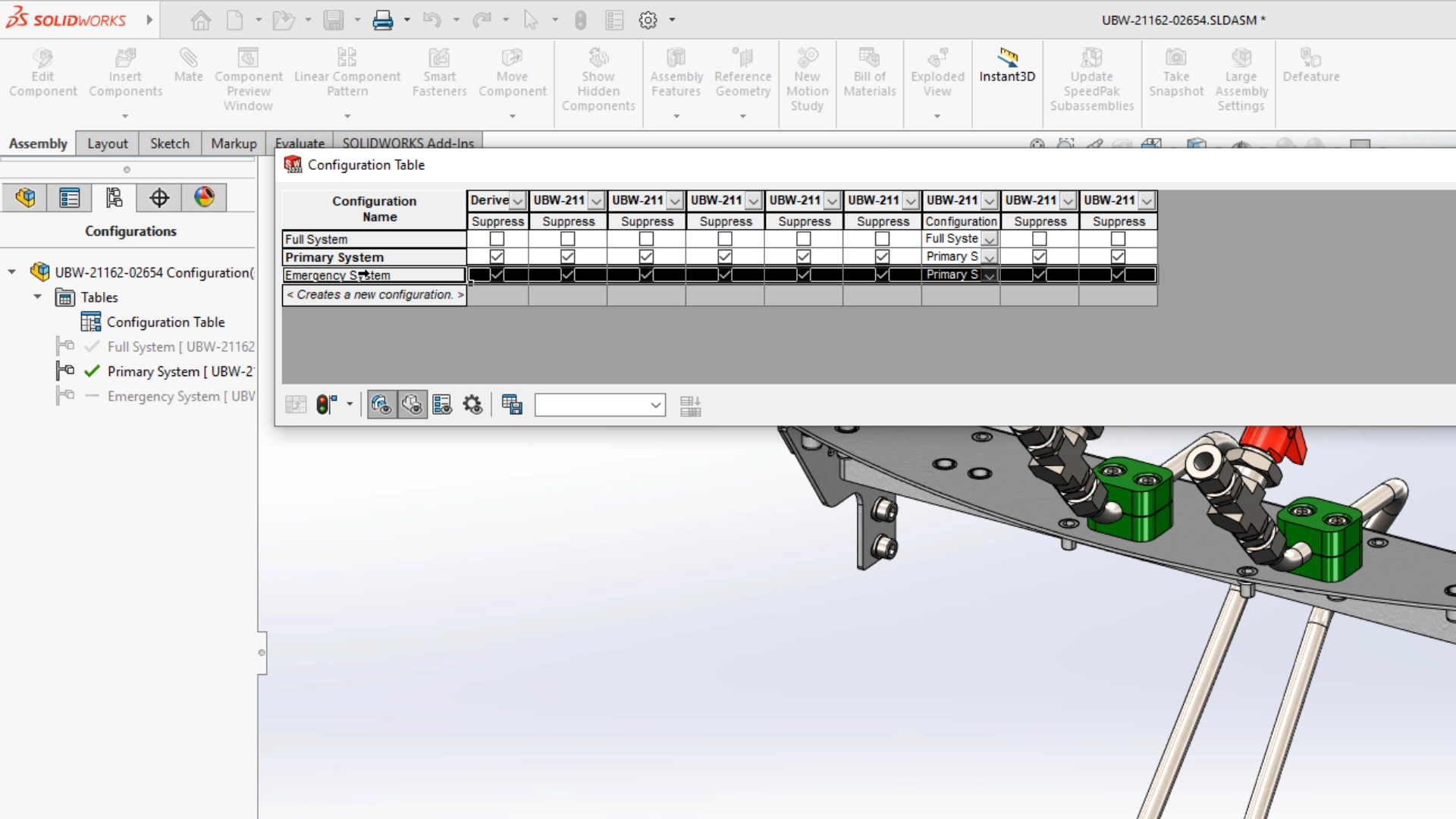Click the Save Table View icon
Viewport: 1456px width, 819px height.
(x=512, y=405)
